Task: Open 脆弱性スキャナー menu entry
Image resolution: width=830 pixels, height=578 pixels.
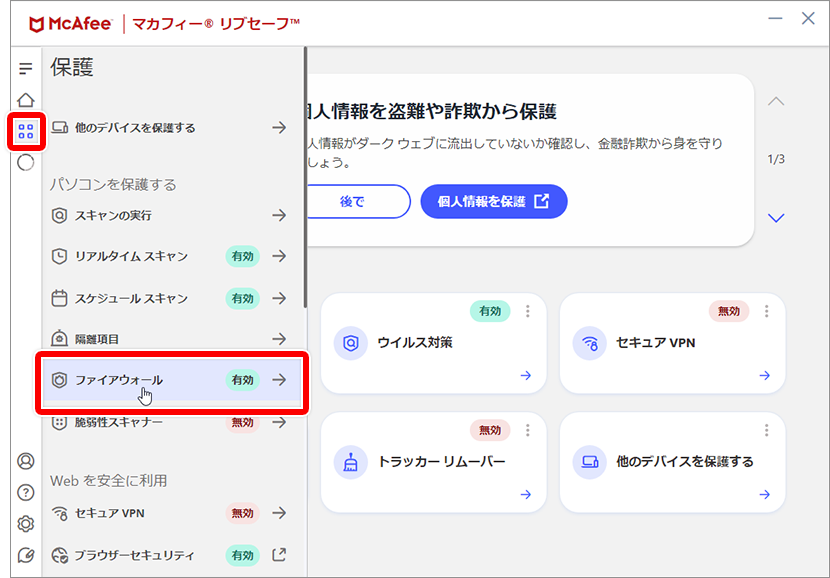Action: 169,422
